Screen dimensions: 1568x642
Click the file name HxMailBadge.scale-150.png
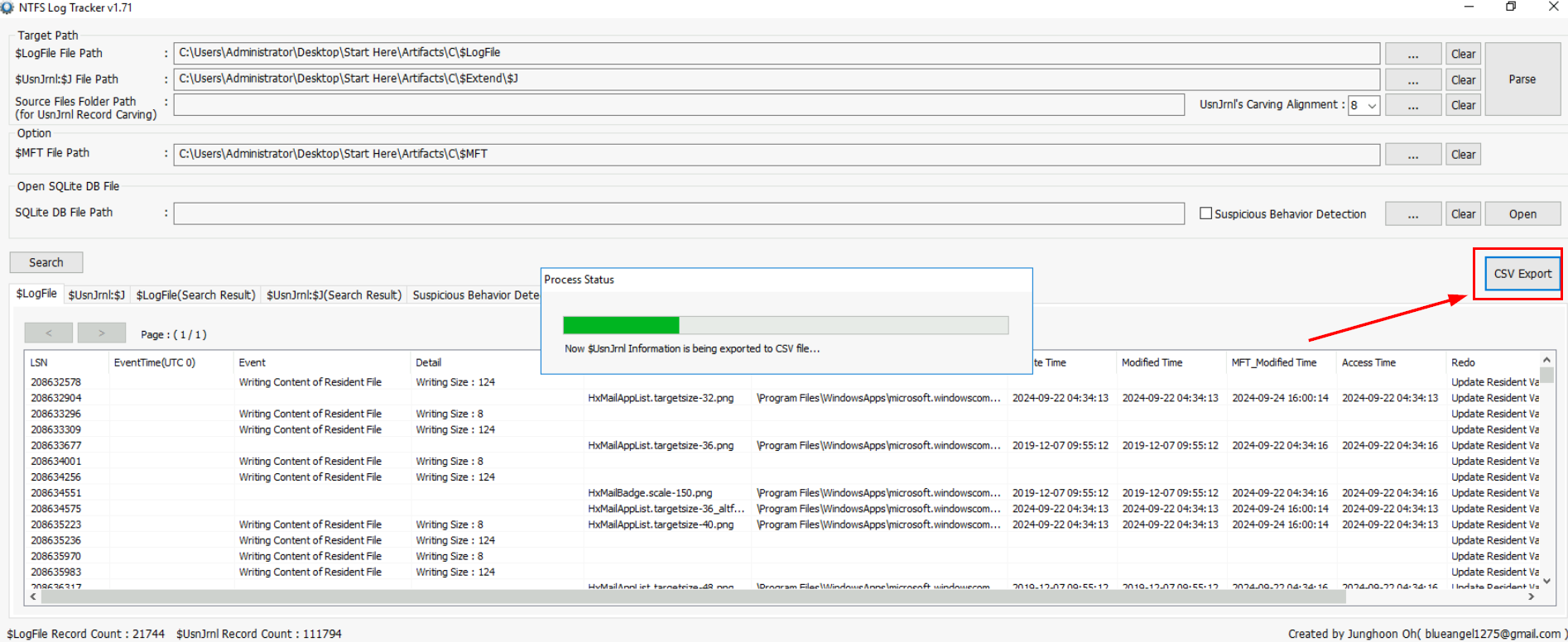click(x=650, y=493)
